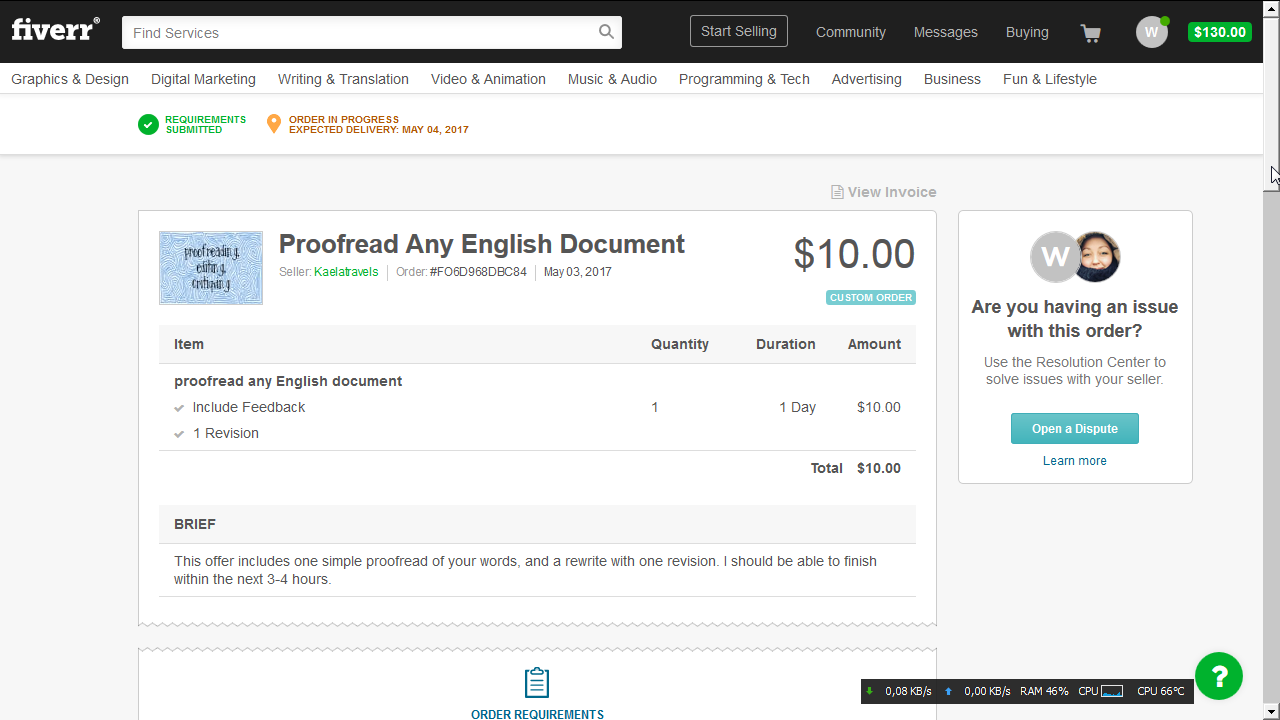Open Graphics & Design category

pyautogui.click(x=70, y=79)
